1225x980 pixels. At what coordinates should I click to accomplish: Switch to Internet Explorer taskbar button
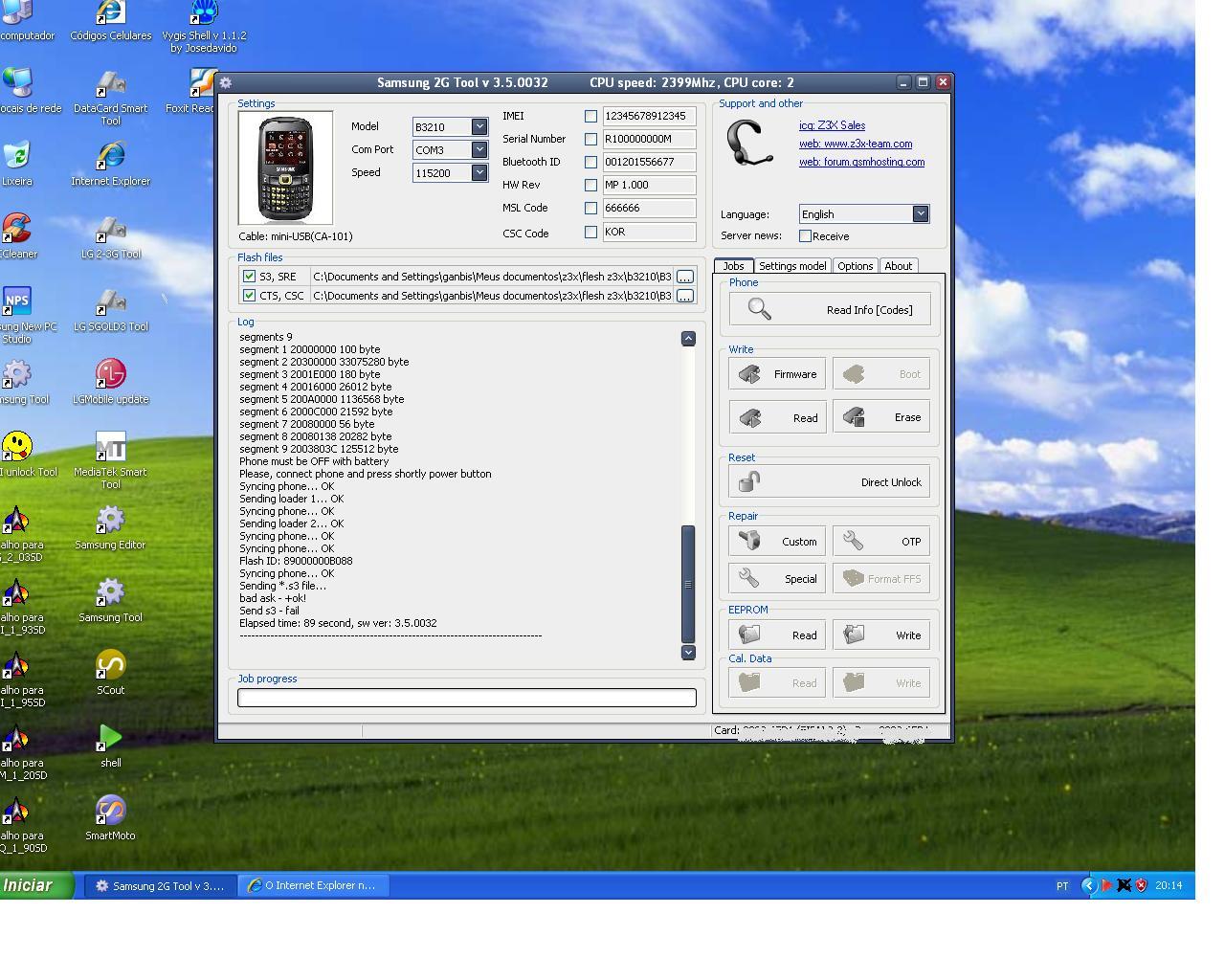tap(312, 885)
